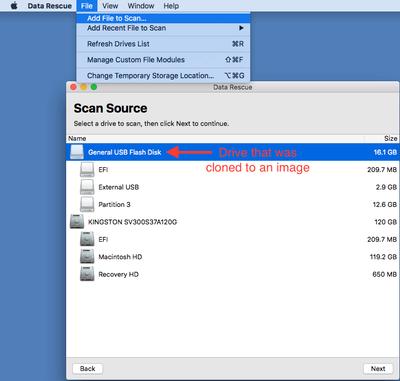The height and width of the screenshot is (381, 400).
Task: Open the Window menu
Action: (141, 6)
